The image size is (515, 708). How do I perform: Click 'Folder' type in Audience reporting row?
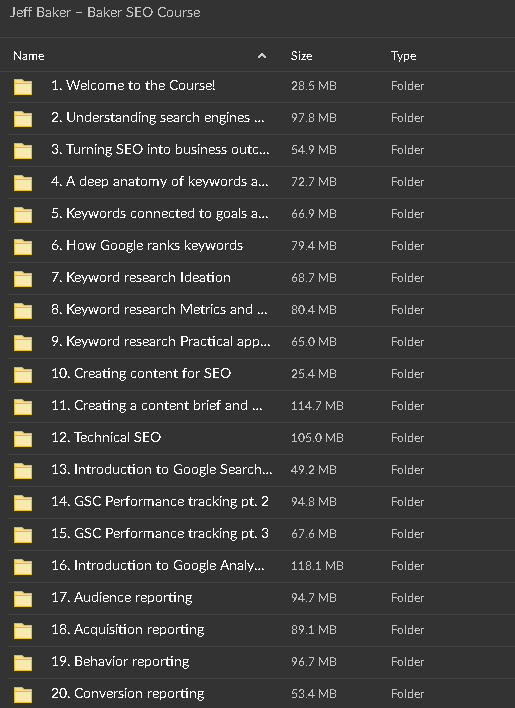pos(408,598)
